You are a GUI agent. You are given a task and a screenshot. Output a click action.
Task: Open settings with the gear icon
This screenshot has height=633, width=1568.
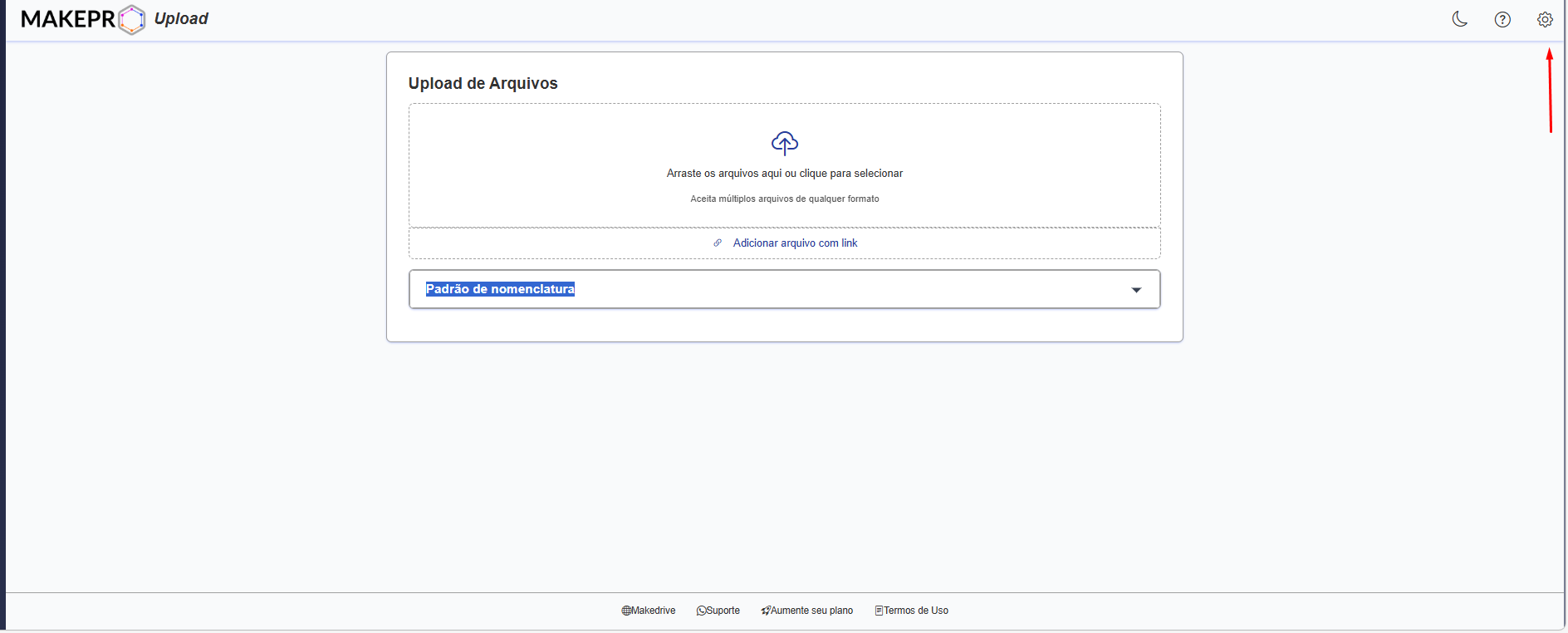[x=1545, y=19]
